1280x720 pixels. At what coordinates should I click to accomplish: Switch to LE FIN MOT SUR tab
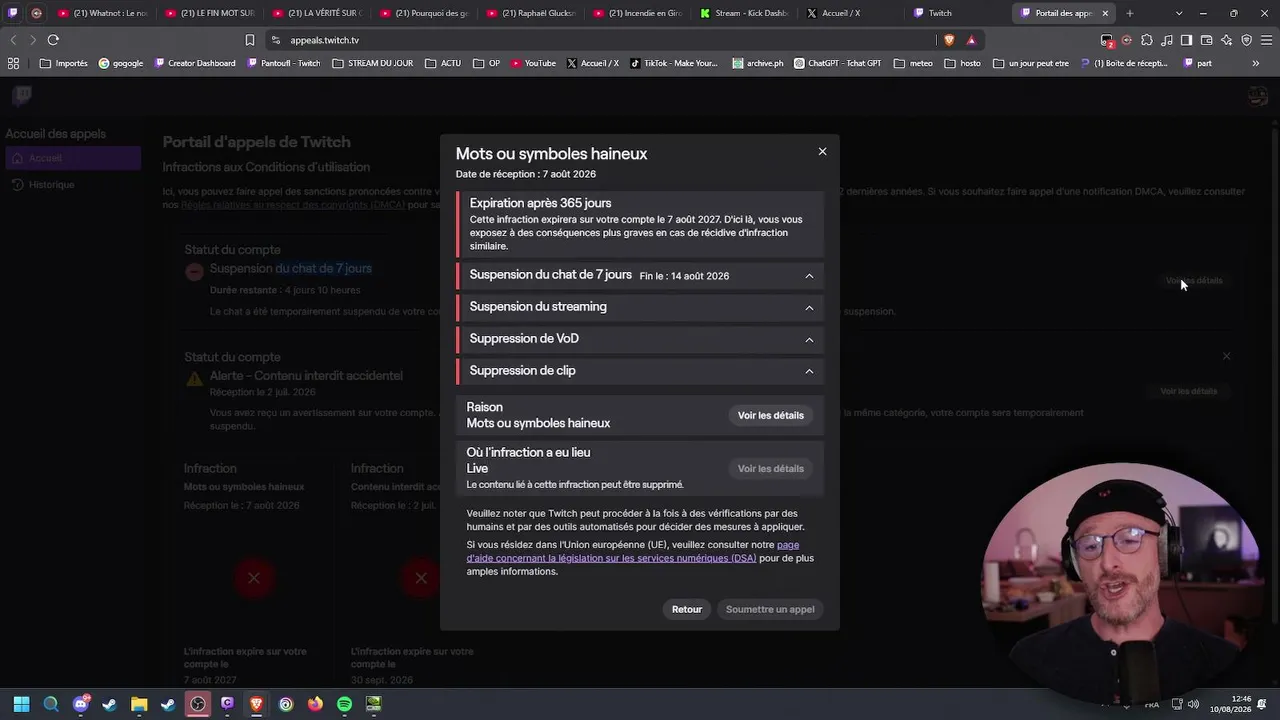click(210, 13)
